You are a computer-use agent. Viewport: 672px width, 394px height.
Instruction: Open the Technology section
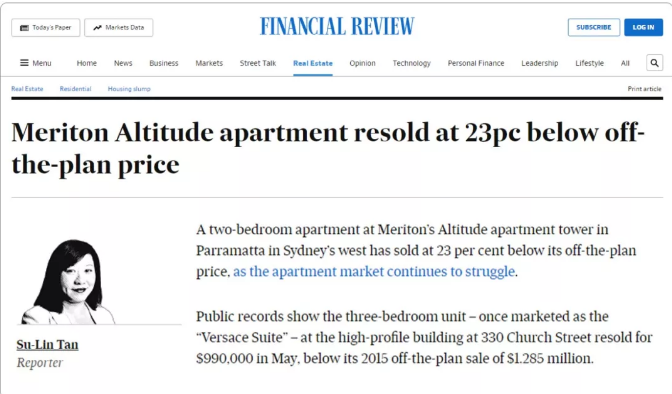coord(411,63)
